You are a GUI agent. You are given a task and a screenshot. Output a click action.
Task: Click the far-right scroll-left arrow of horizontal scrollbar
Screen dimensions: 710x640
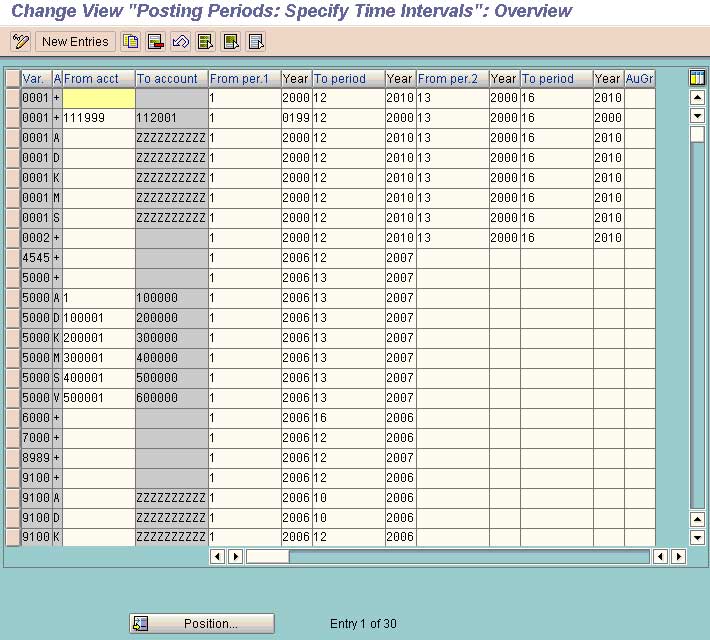pos(661,556)
